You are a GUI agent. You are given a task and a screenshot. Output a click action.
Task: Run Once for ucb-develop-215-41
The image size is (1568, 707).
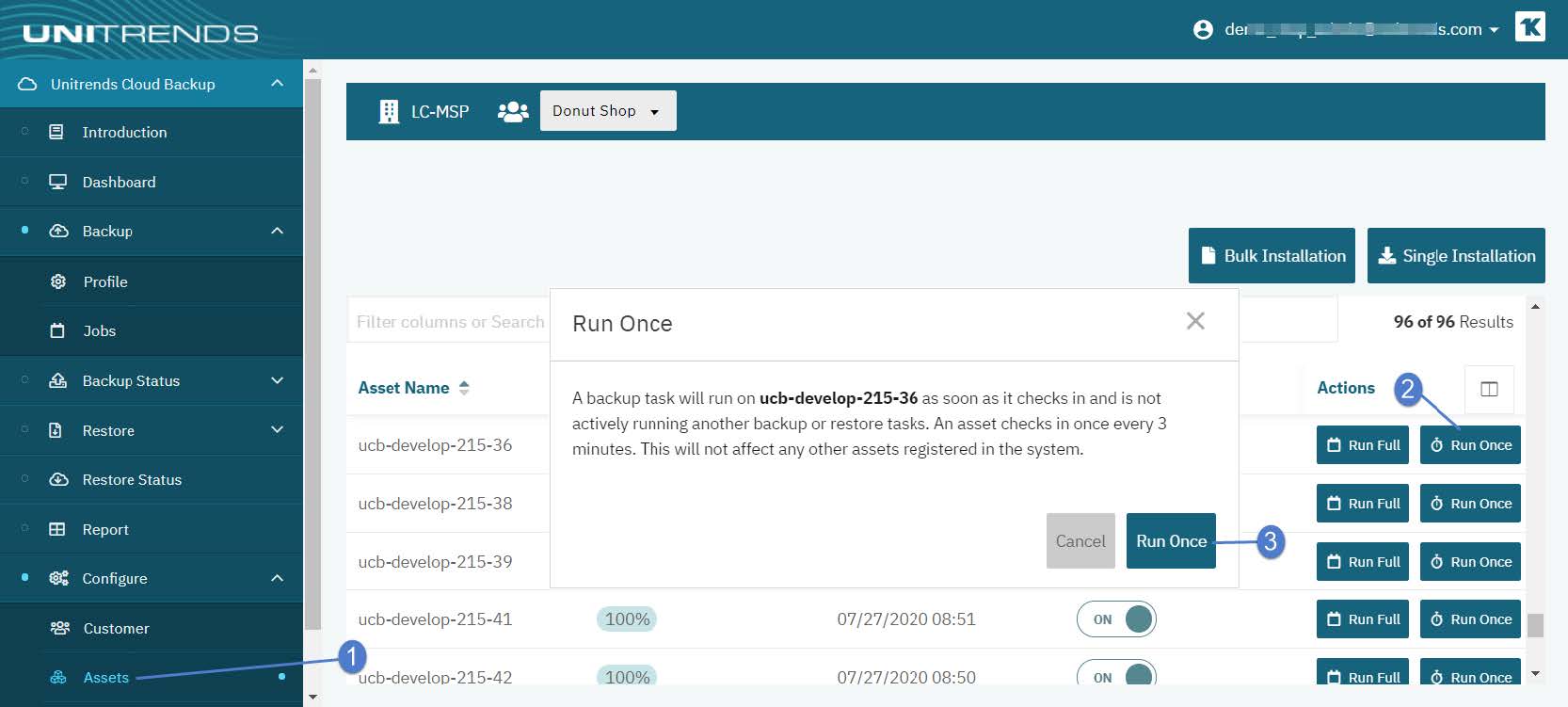coord(1470,619)
